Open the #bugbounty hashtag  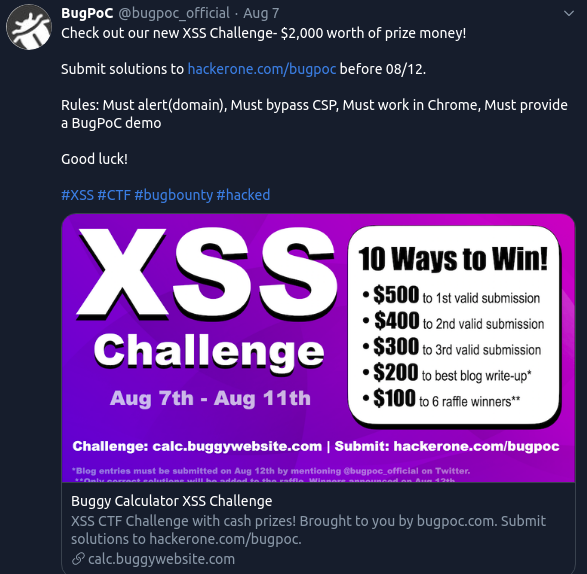(174, 195)
